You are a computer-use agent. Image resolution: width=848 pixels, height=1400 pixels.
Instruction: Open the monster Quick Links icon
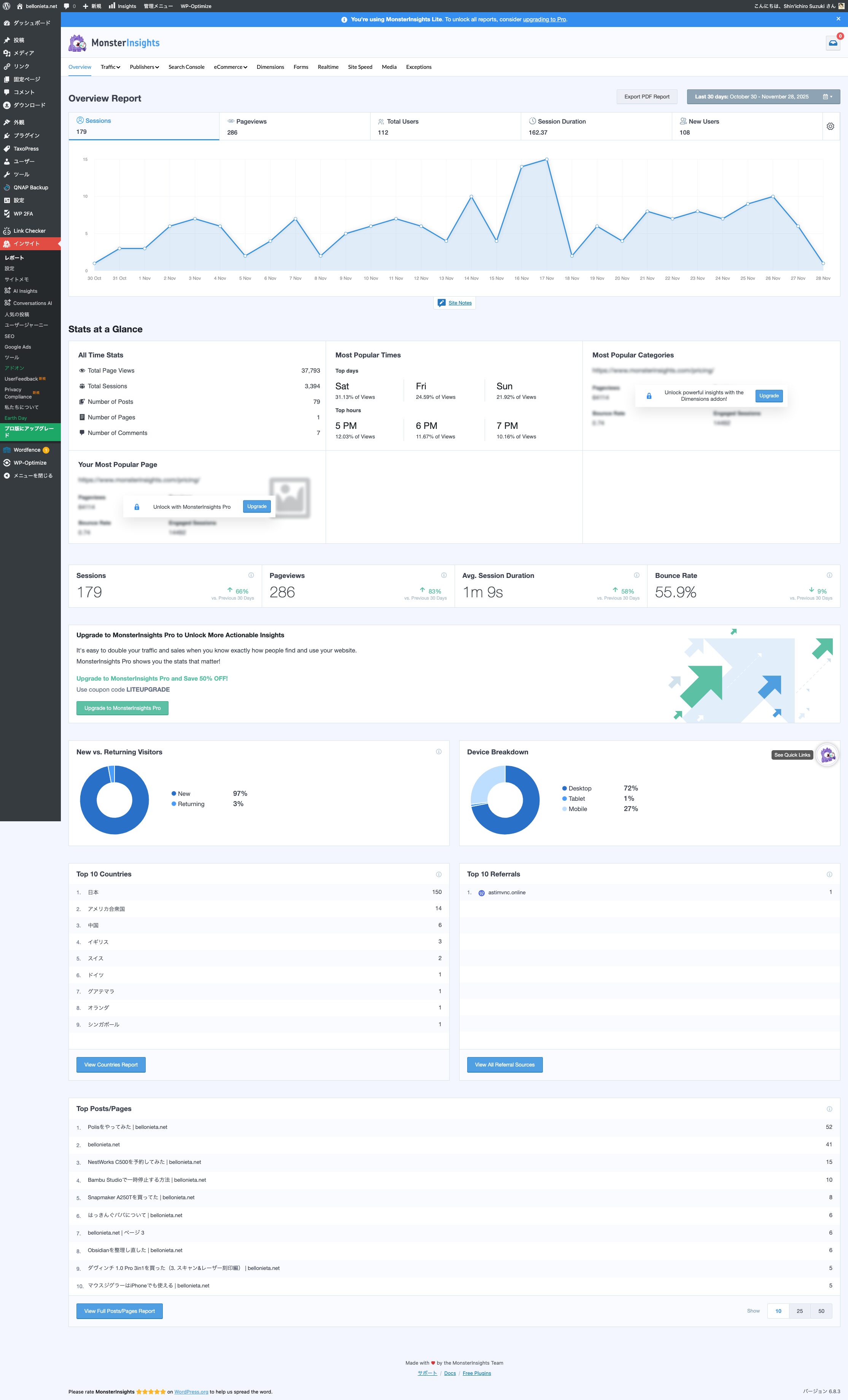(827, 754)
